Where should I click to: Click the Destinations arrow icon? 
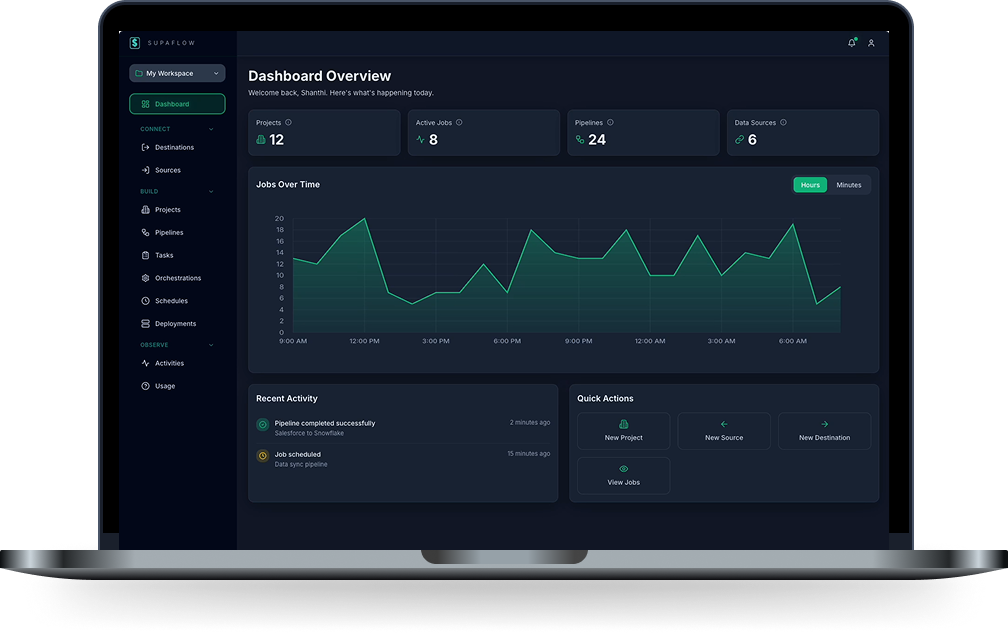[x=145, y=147]
